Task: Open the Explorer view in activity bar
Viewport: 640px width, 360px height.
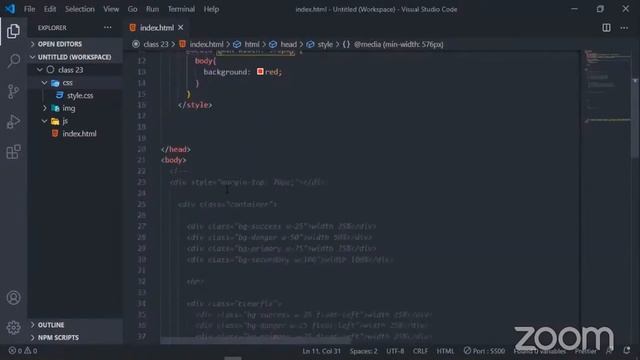Action: (x=13, y=31)
